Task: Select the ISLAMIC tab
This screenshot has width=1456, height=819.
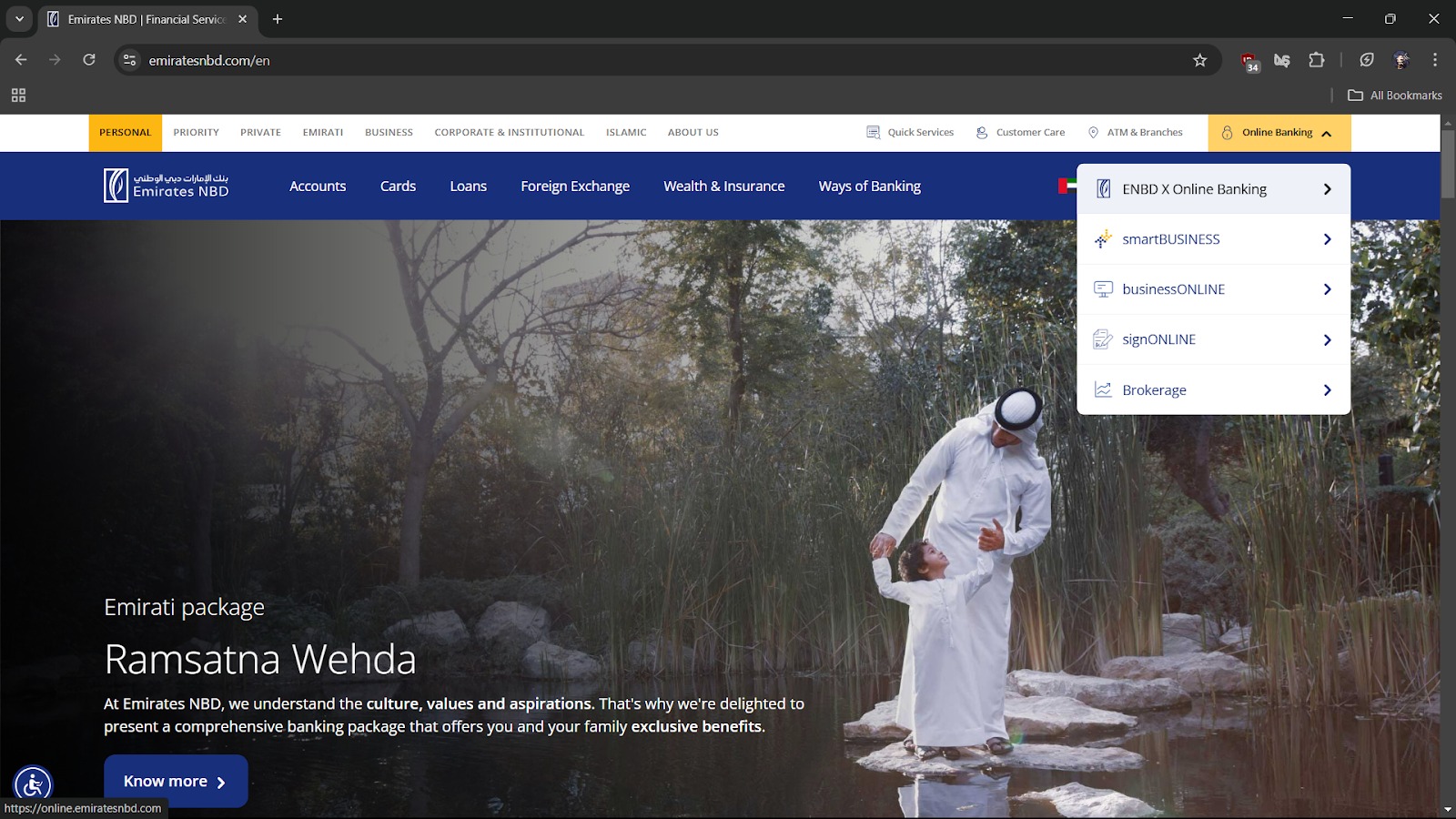Action: pyautogui.click(x=626, y=133)
